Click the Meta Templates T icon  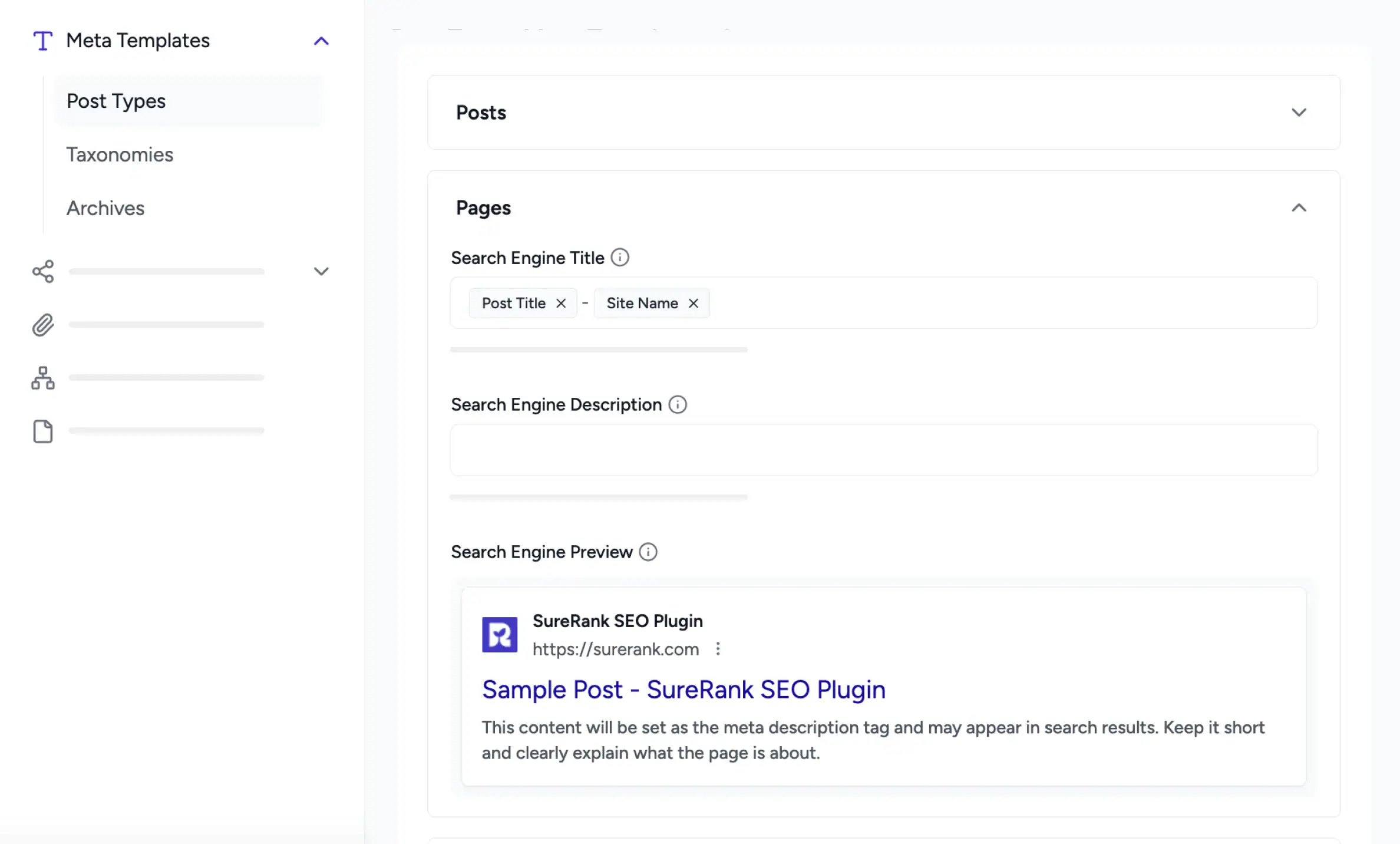[x=42, y=41]
